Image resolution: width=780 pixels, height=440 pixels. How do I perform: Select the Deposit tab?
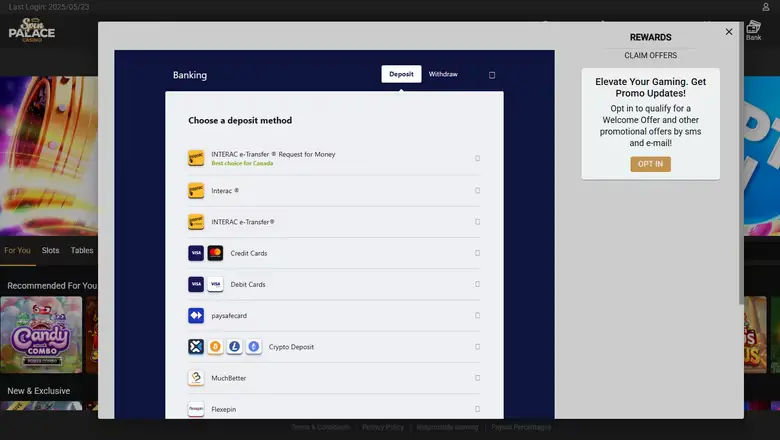coord(401,74)
